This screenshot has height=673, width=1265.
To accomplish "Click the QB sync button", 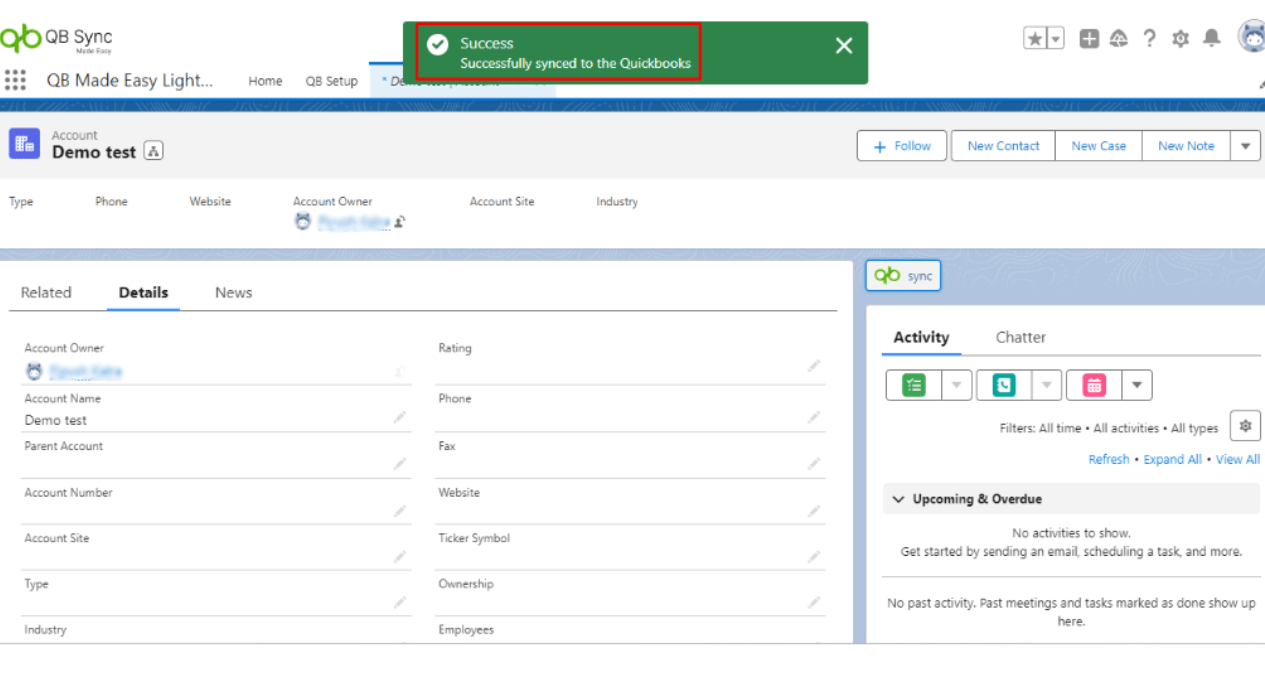I will pyautogui.click(x=903, y=276).
